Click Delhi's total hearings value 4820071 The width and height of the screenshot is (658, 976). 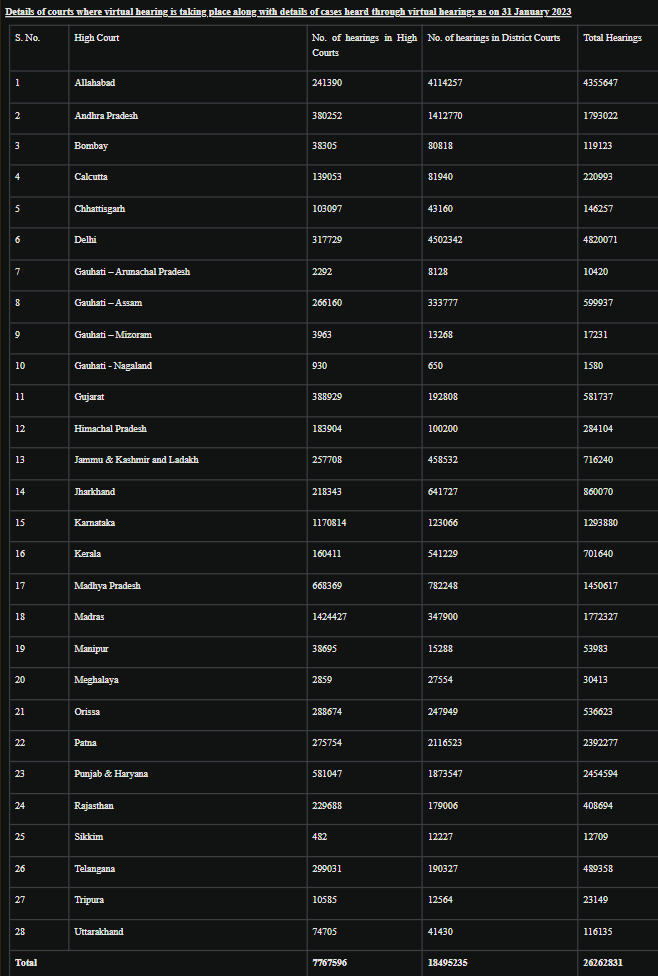[x=600, y=240]
